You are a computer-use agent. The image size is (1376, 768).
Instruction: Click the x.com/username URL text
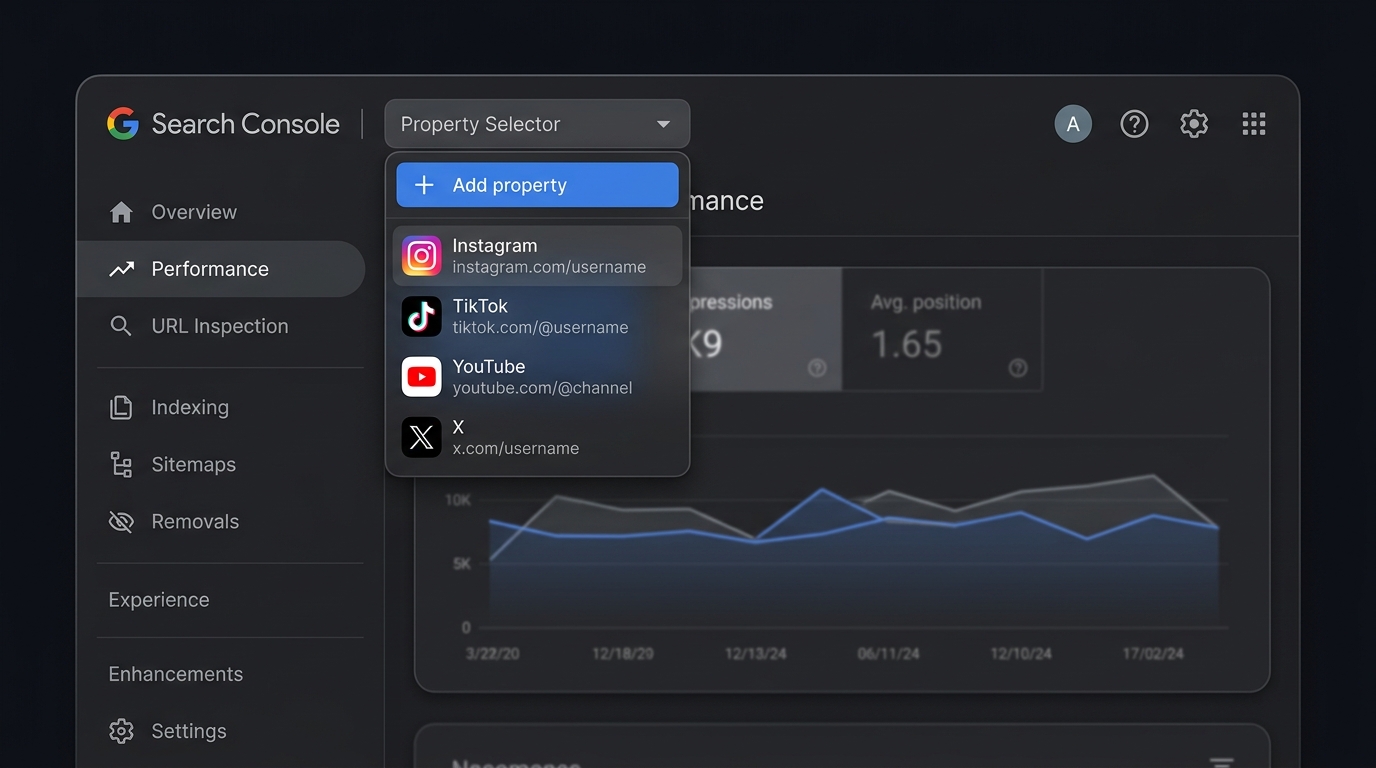click(516, 448)
